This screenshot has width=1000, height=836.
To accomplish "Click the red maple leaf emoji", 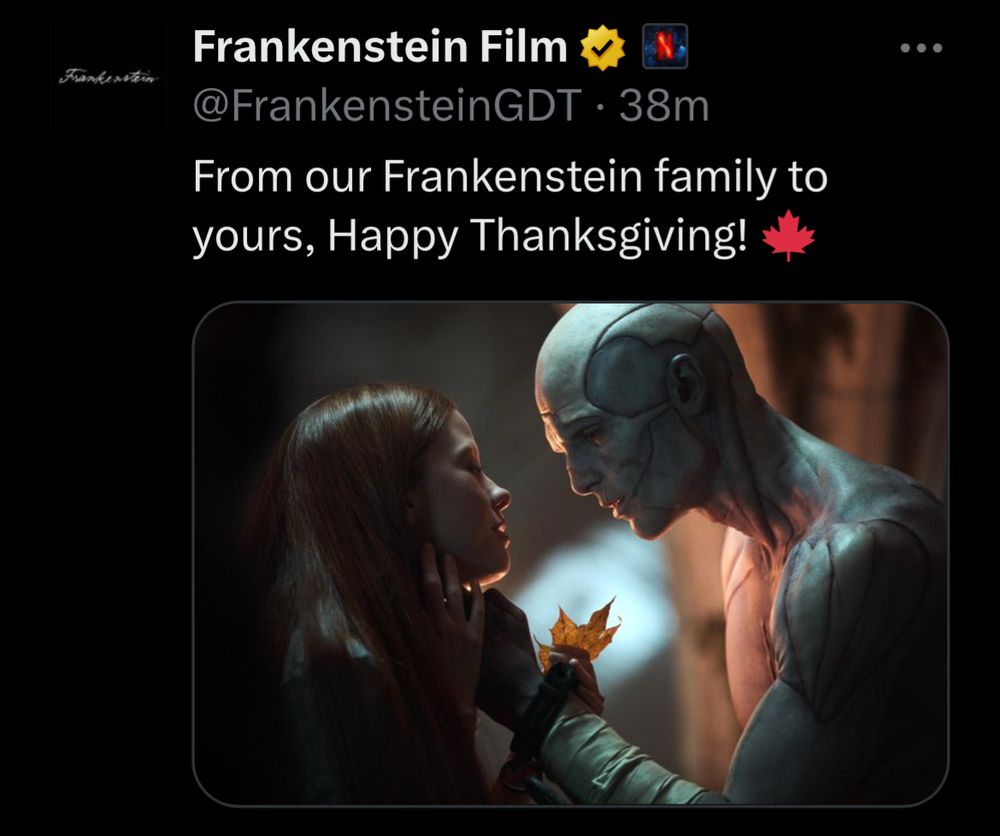I will (x=788, y=235).
